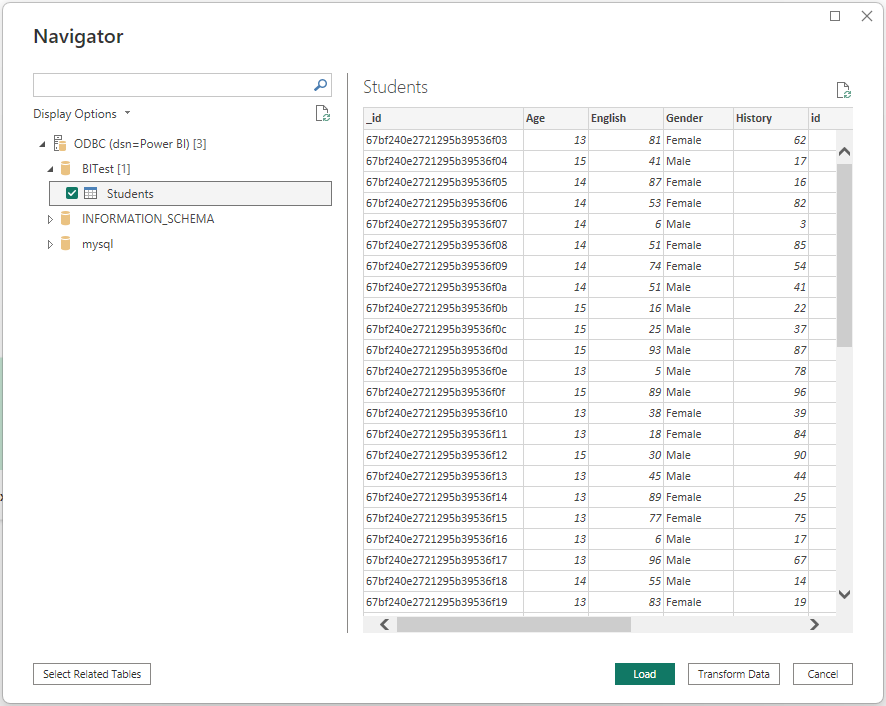Click the search magnifying glass icon
The image size is (886, 706).
coord(319,84)
